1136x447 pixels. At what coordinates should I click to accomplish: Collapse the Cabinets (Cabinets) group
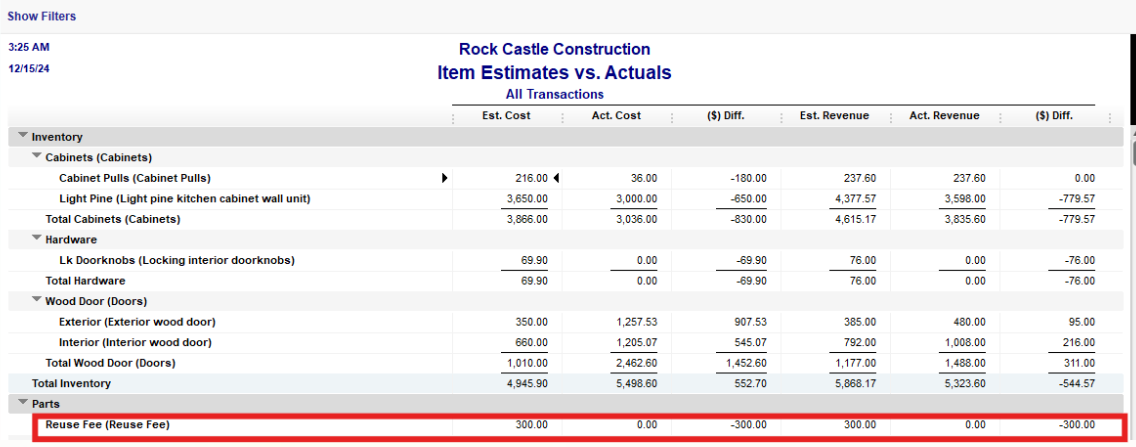click(x=37, y=157)
